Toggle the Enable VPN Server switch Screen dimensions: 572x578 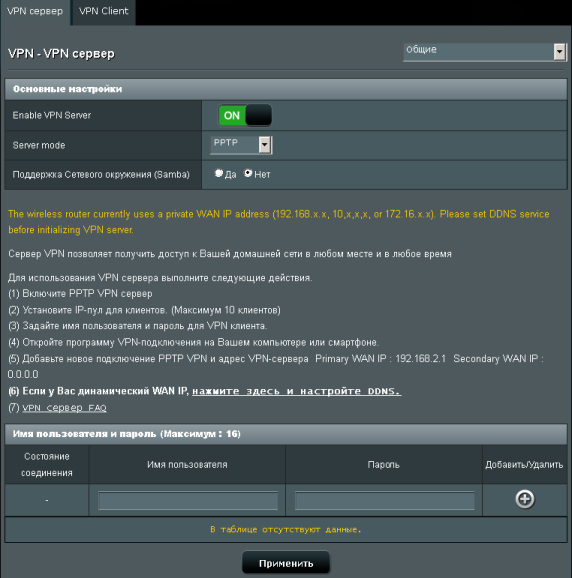pos(245,115)
